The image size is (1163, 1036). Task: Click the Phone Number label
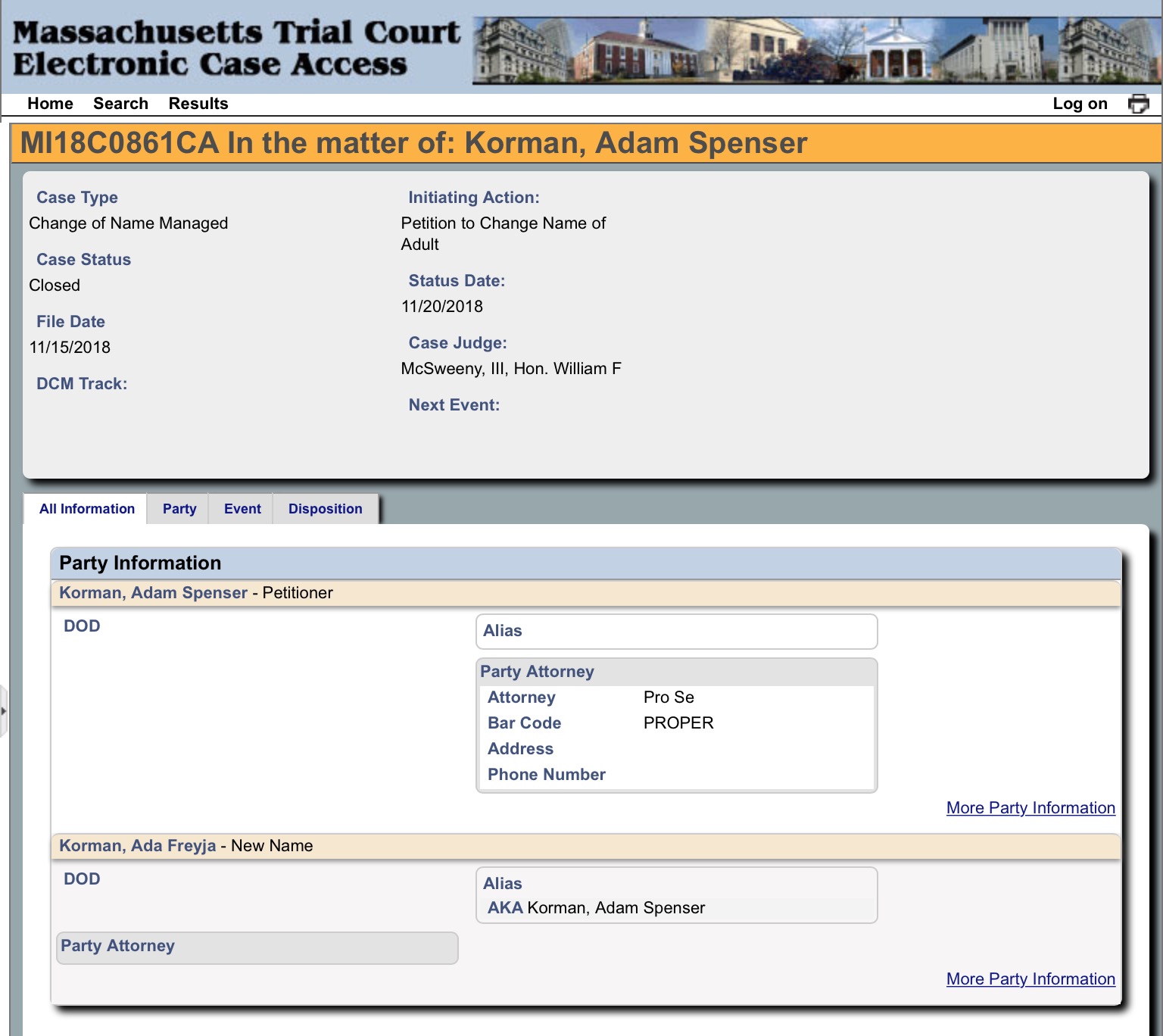pos(547,775)
